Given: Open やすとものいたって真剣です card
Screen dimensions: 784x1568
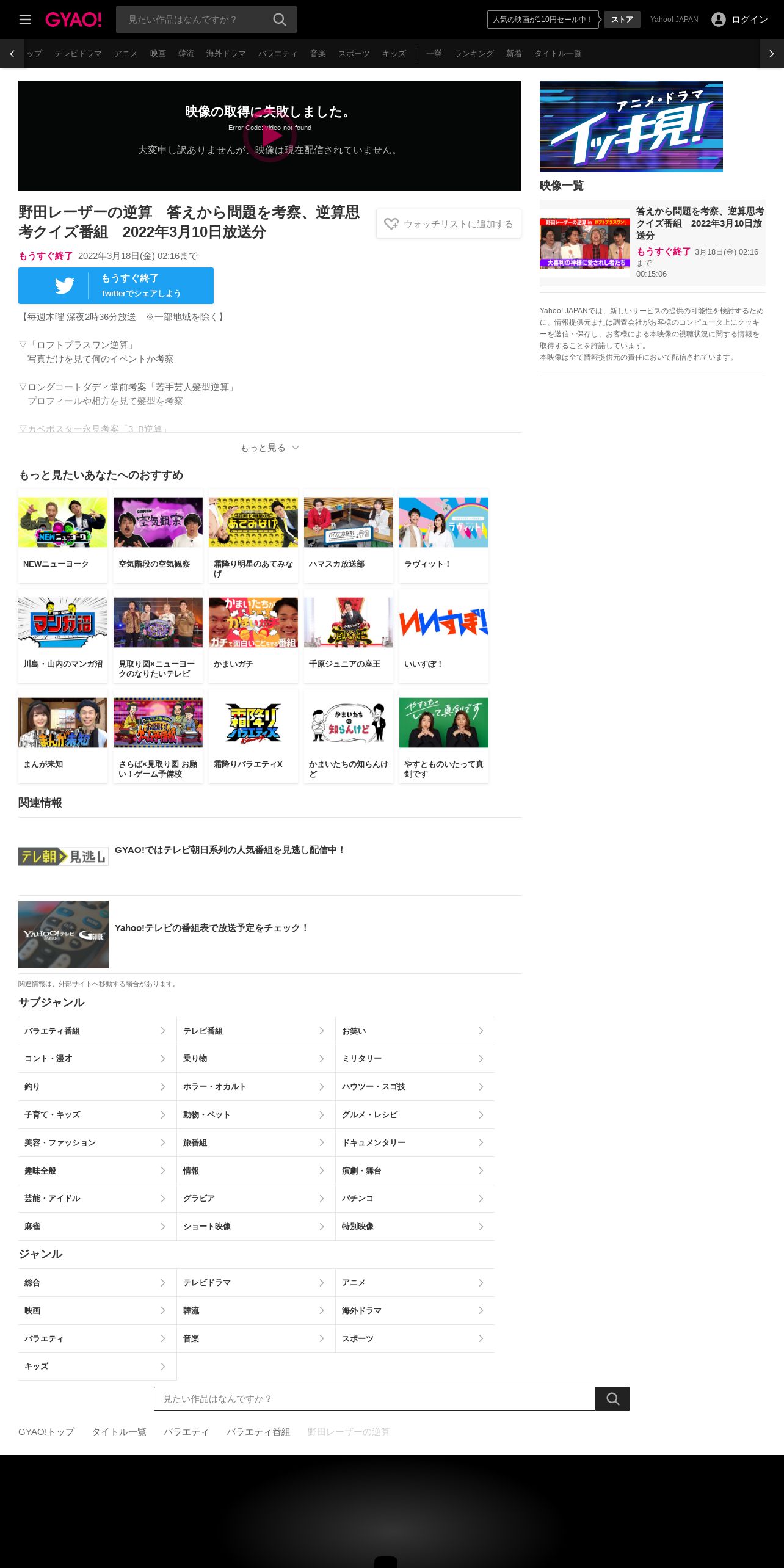Looking at the screenshot, I should coord(444,736).
